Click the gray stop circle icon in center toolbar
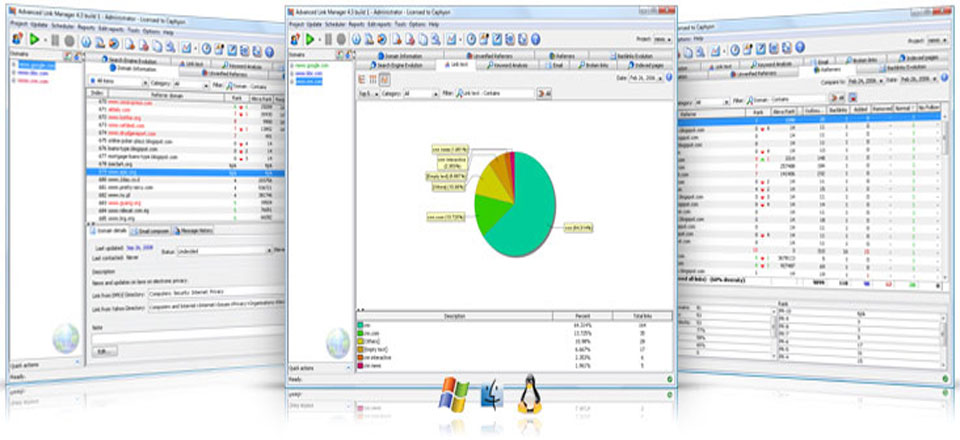 coord(341,38)
